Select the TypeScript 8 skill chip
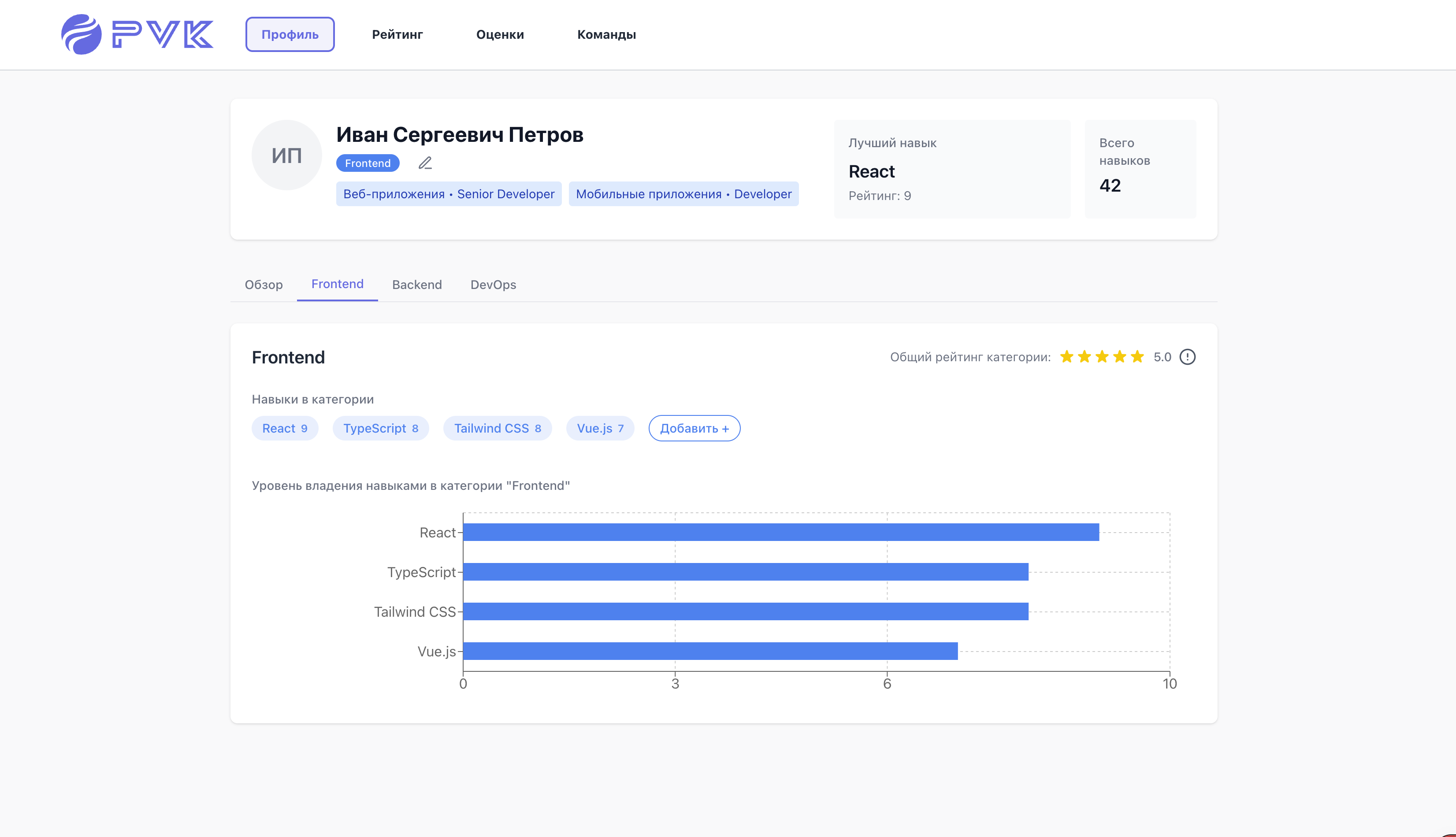 pos(381,428)
